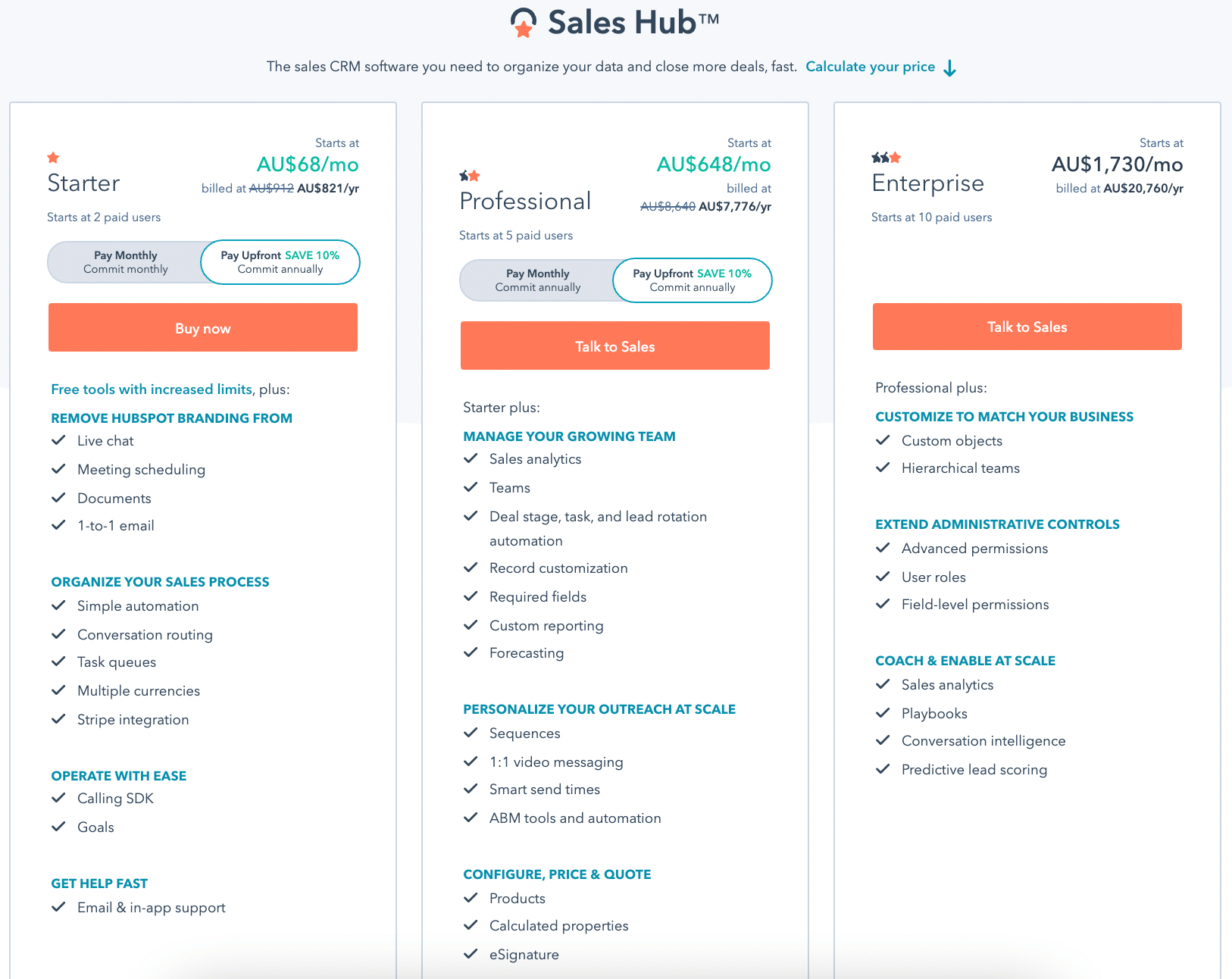The height and width of the screenshot is (979, 1232).
Task: Click the Custom reporting feature
Action: pos(546,626)
